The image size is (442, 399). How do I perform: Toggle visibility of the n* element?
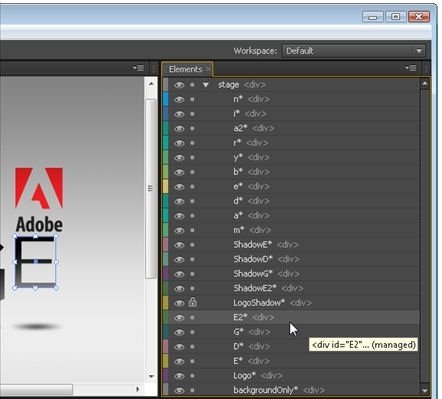tap(179, 99)
